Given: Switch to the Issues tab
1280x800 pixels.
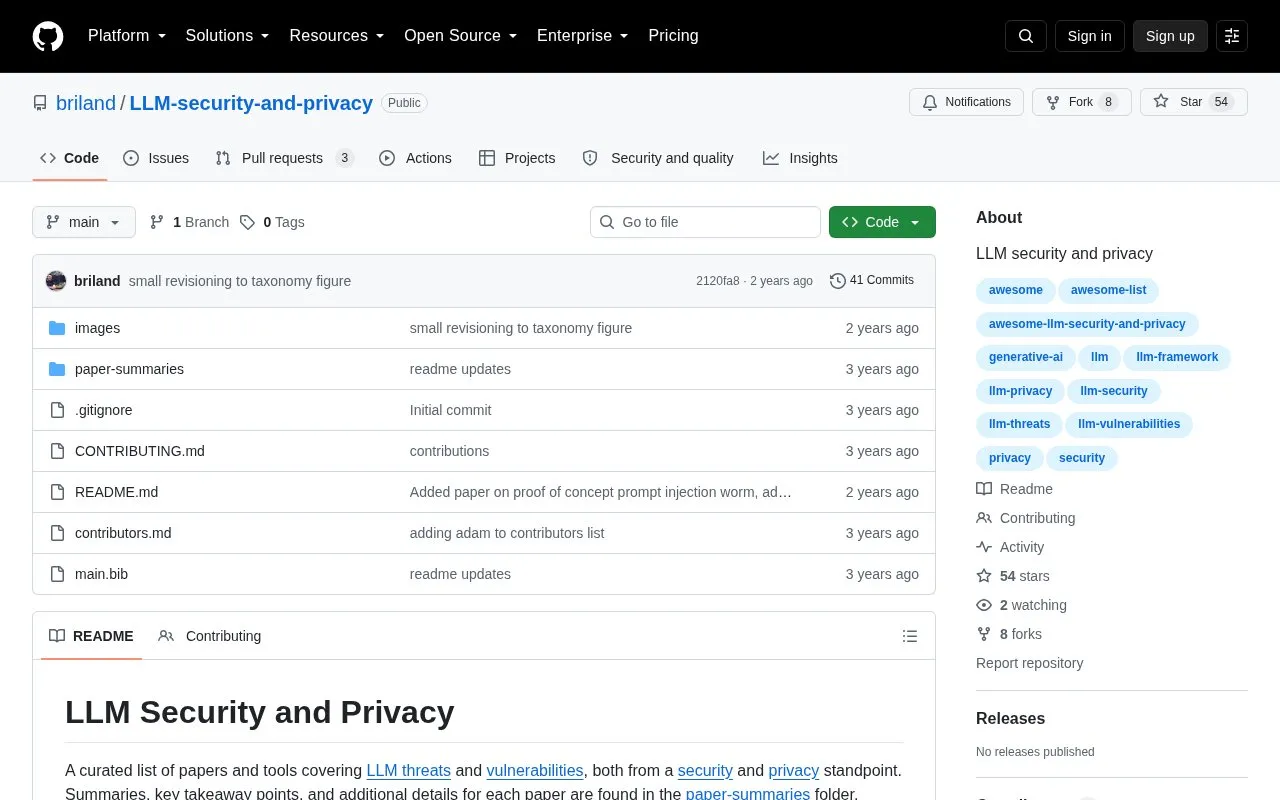Looking at the screenshot, I should (x=156, y=158).
